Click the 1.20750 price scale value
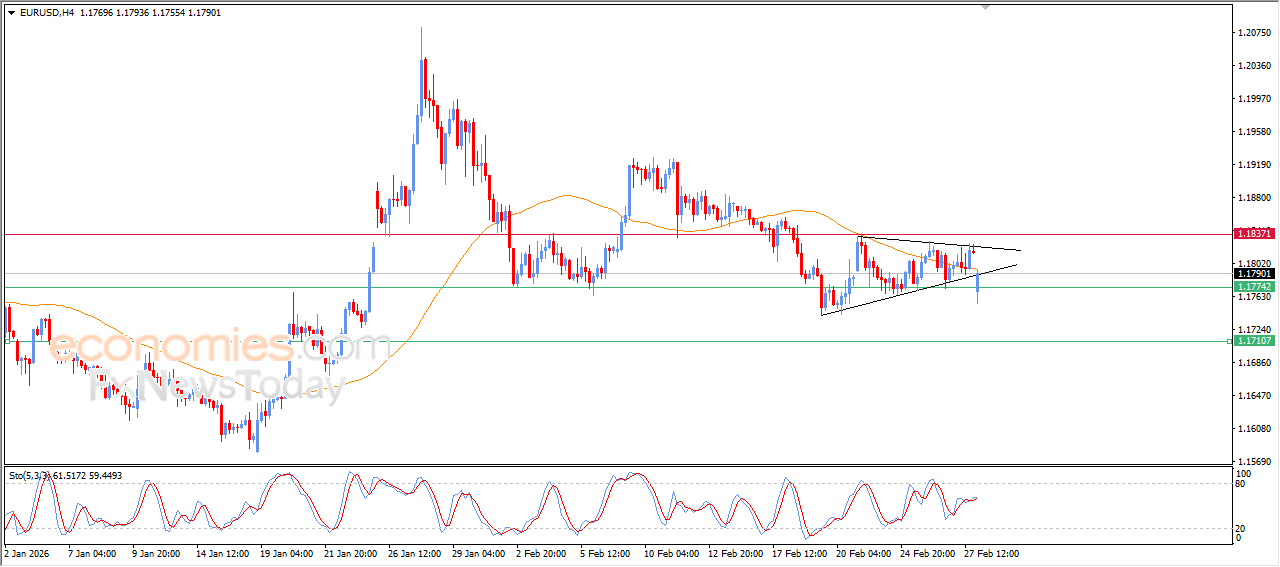Image resolution: width=1280 pixels, height=567 pixels. (x=1254, y=33)
